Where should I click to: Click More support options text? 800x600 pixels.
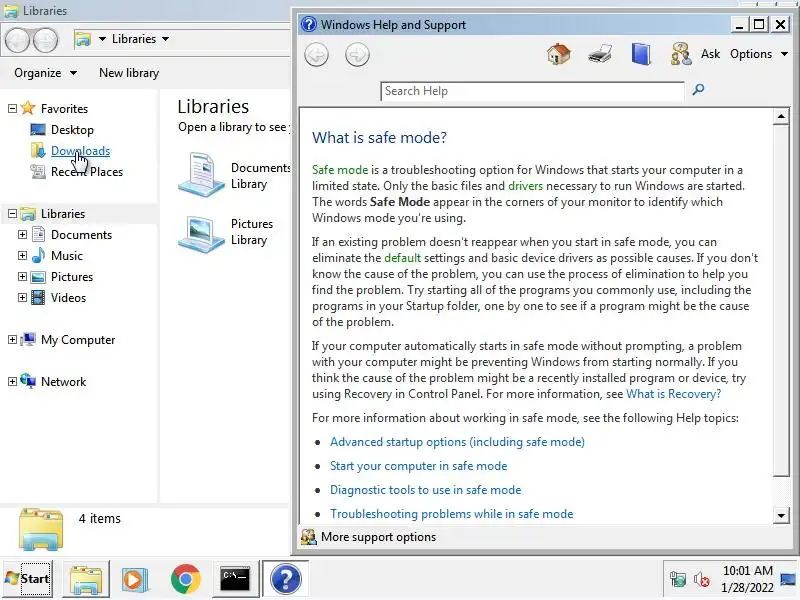point(378,537)
